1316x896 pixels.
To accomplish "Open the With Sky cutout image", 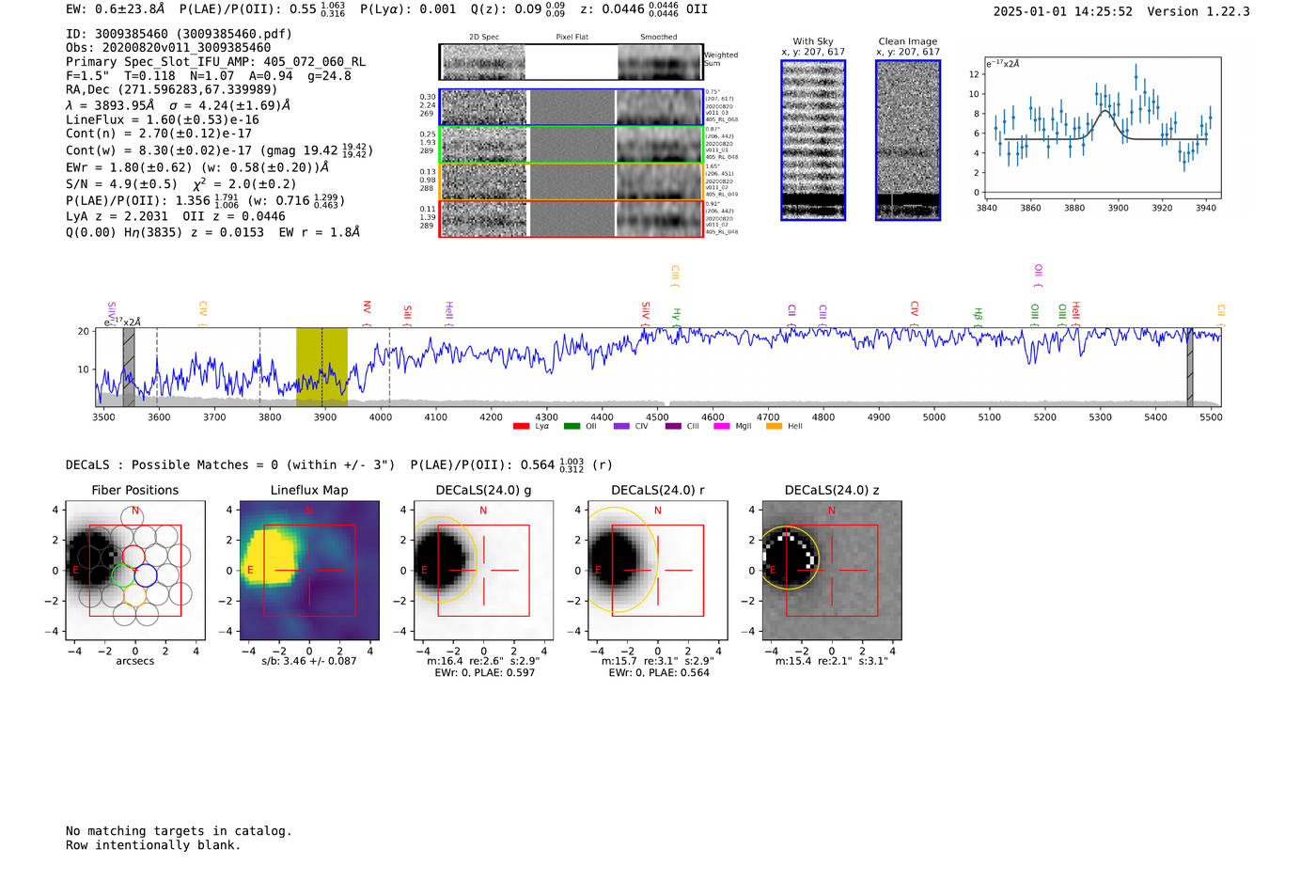I will point(813,140).
